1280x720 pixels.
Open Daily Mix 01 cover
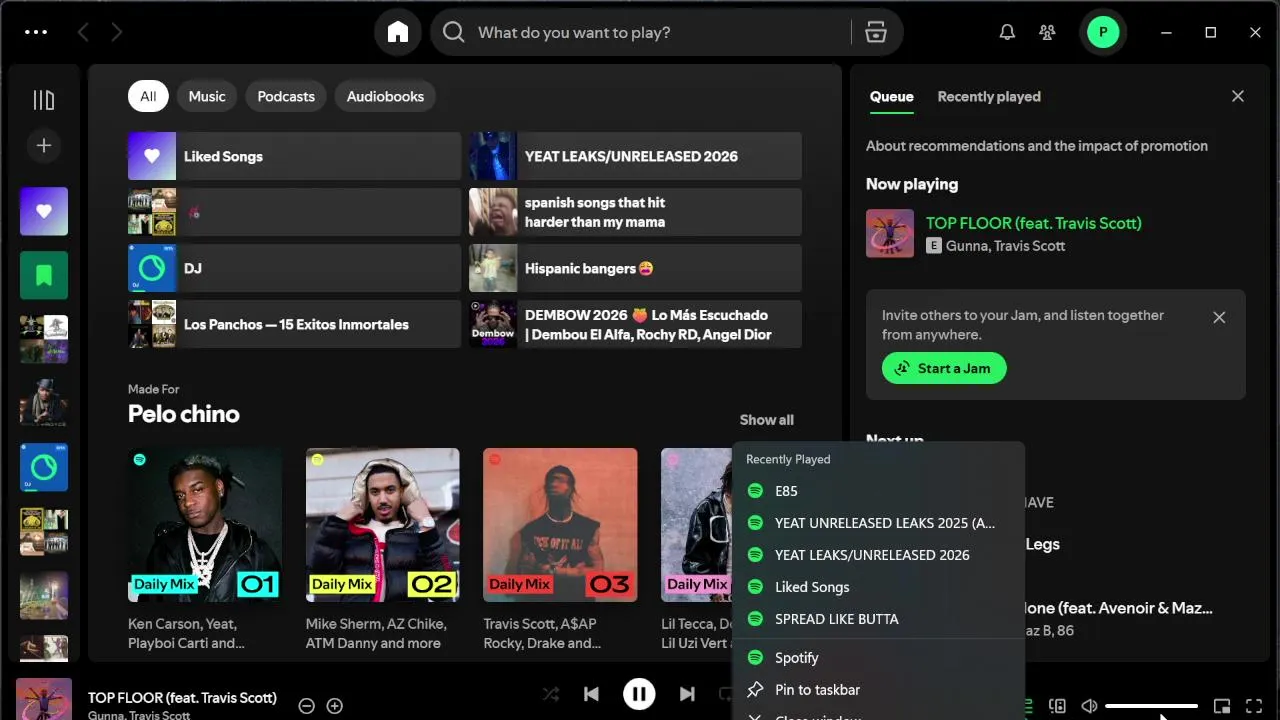coord(205,525)
